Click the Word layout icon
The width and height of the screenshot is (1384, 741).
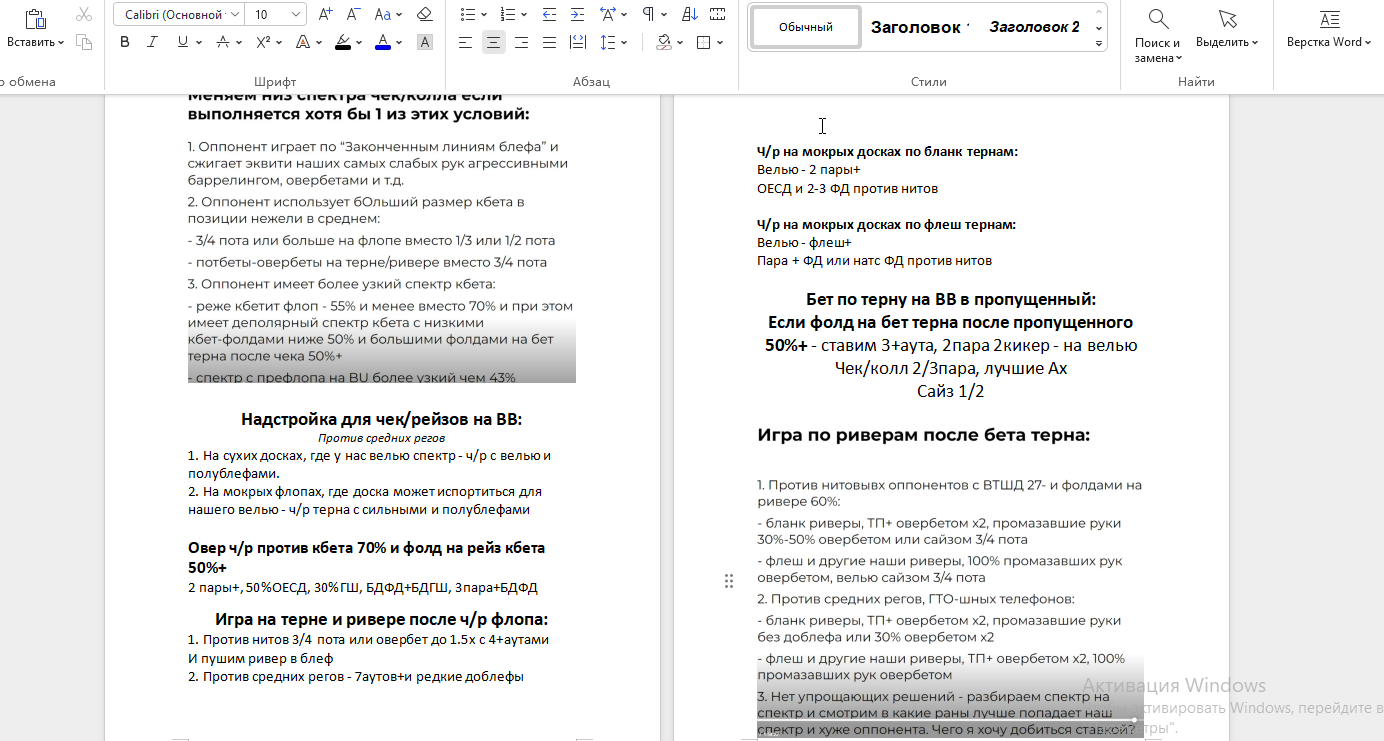tap(1329, 19)
